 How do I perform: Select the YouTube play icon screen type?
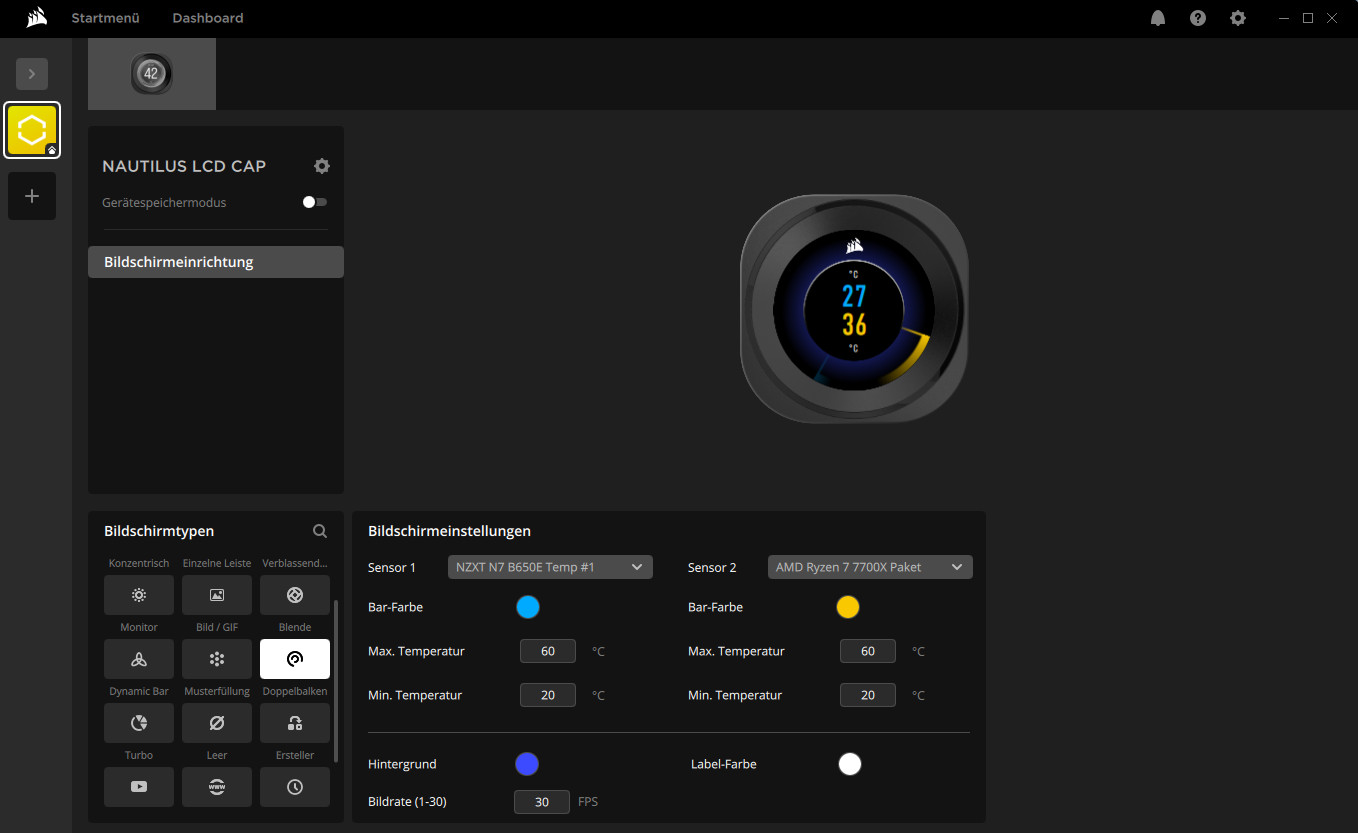pyautogui.click(x=139, y=787)
